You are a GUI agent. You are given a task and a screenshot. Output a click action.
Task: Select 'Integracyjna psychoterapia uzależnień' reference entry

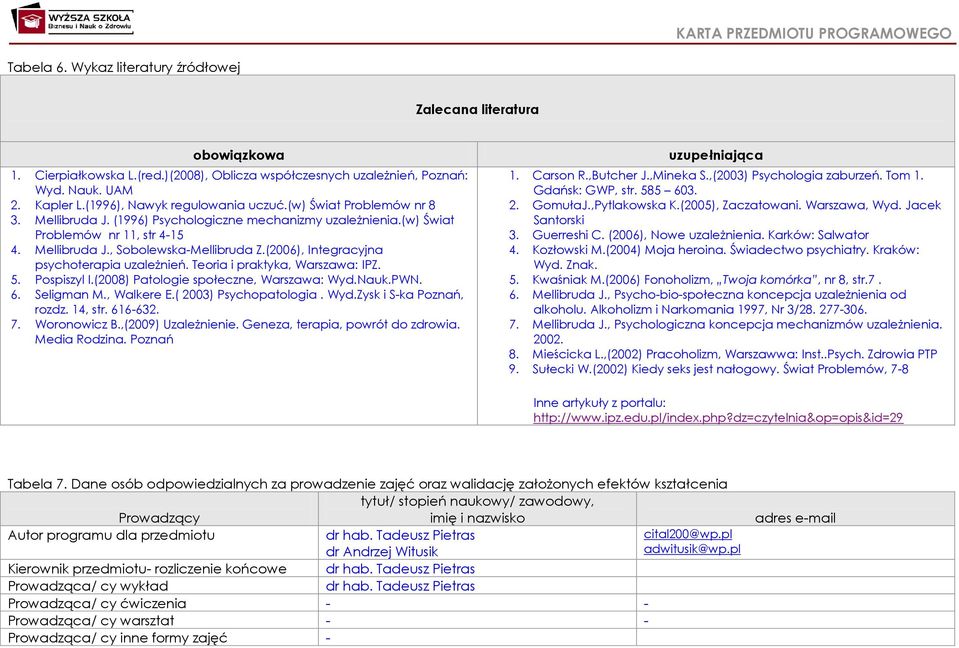209,257
